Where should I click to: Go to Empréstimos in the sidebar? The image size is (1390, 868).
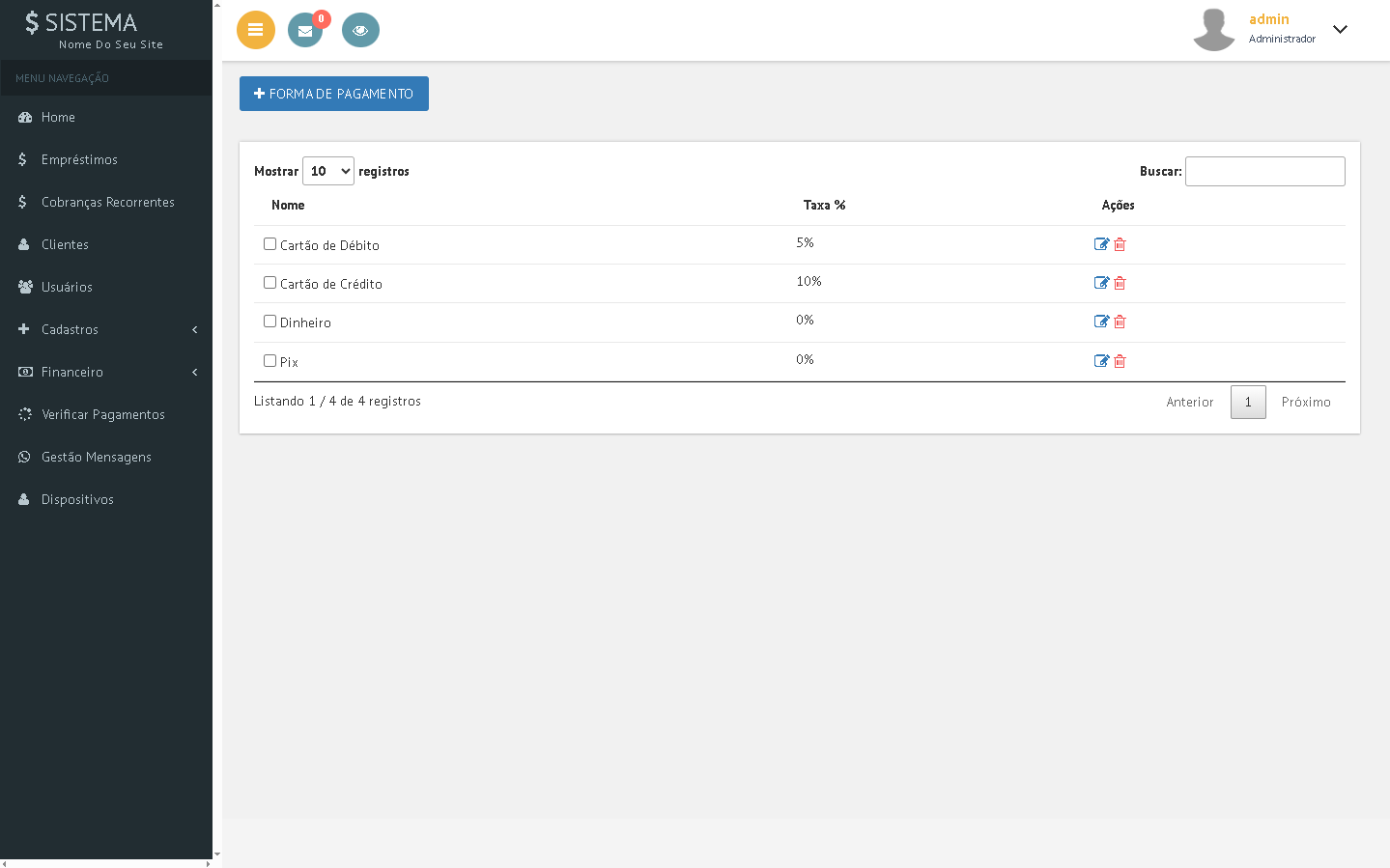click(x=79, y=159)
